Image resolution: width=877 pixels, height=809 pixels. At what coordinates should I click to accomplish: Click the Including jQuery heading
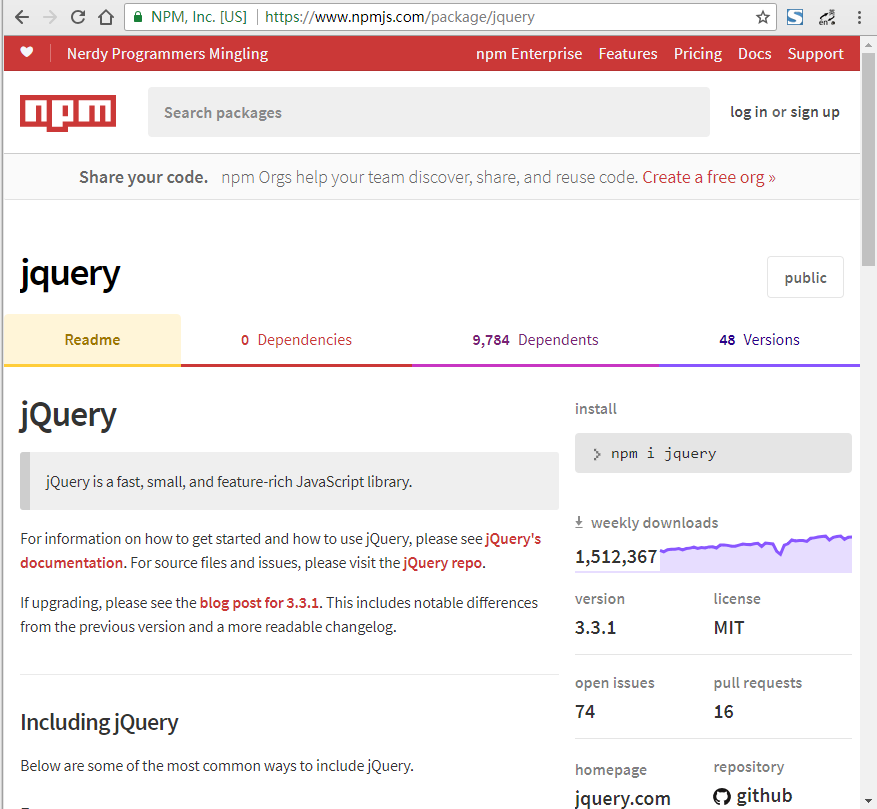pyautogui.click(x=100, y=722)
